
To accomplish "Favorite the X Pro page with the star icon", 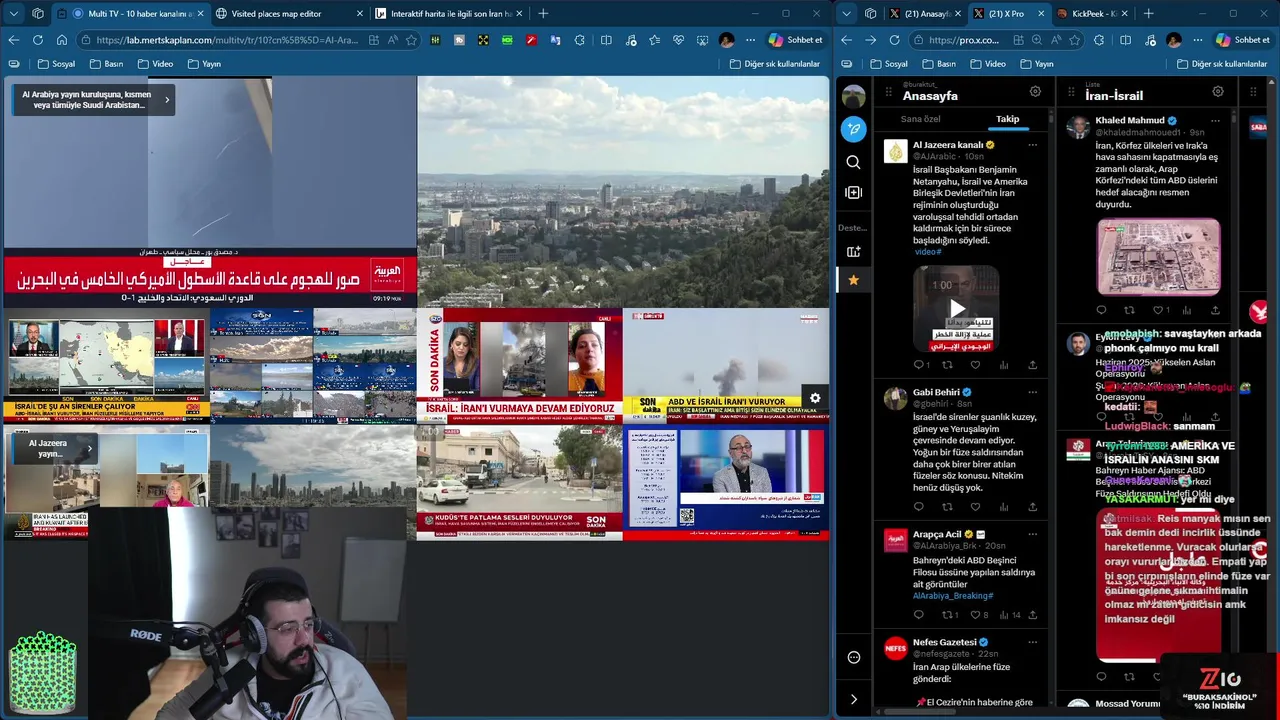I will click(x=1074, y=40).
